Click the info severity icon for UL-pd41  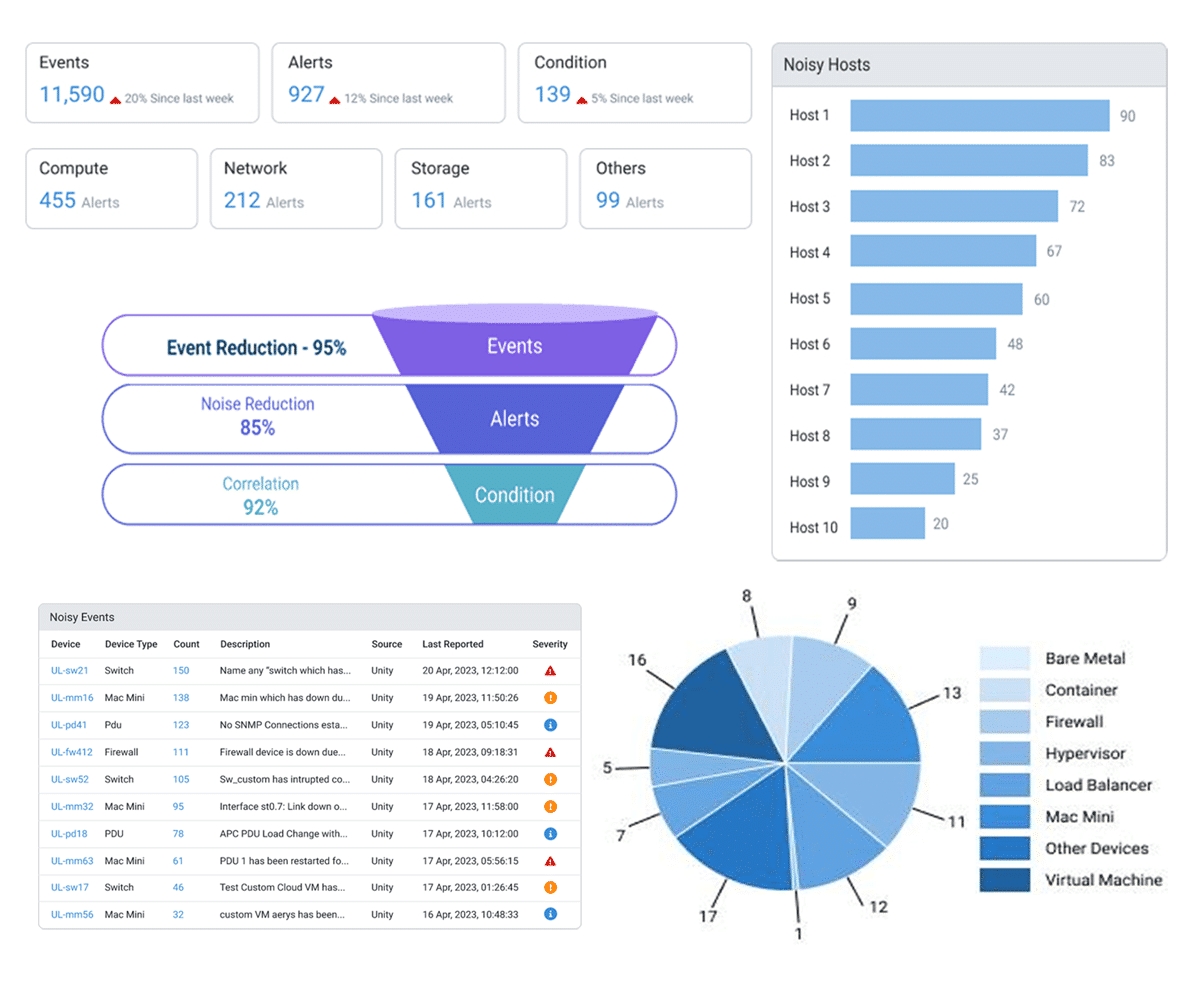[549, 725]
